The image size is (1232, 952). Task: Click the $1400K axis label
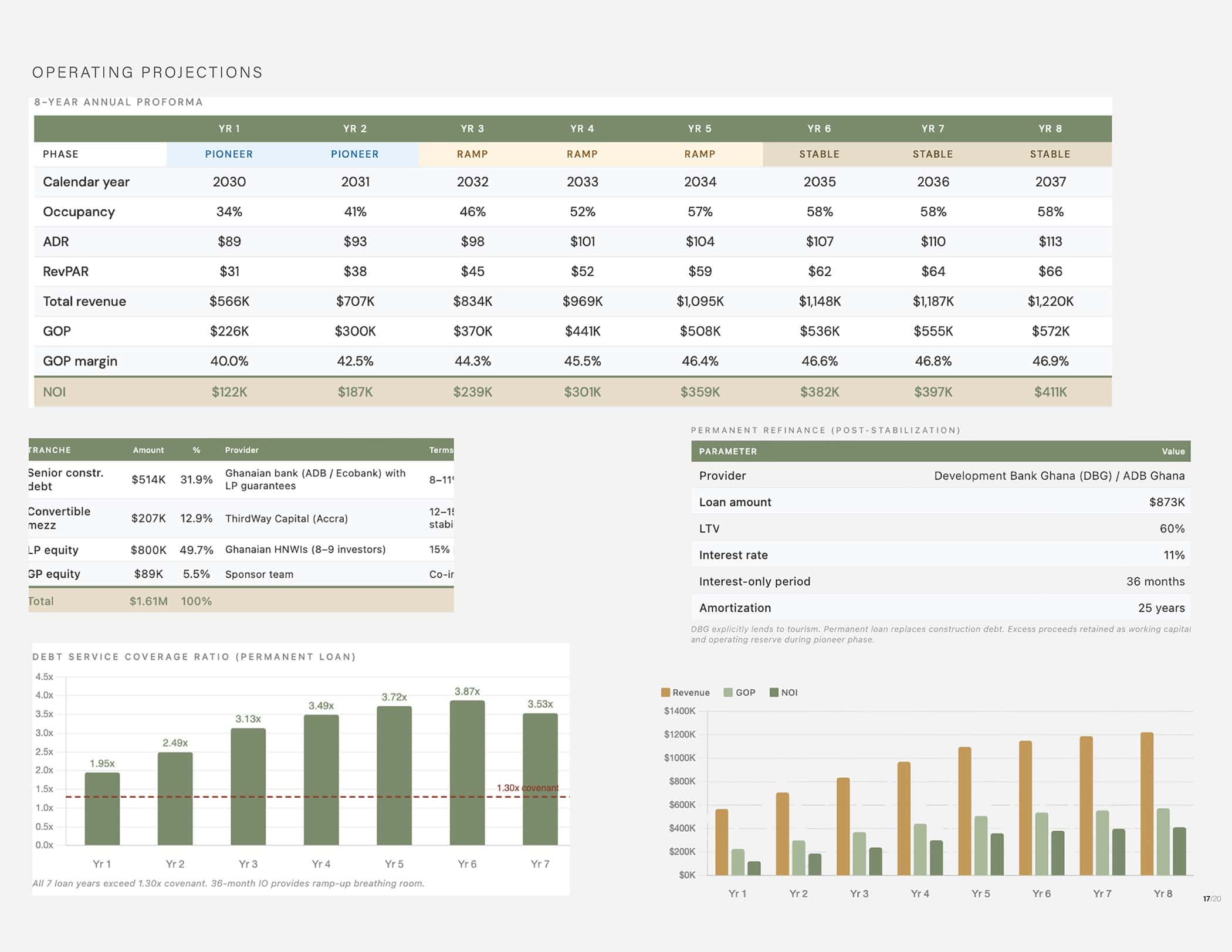click(679, 711)
